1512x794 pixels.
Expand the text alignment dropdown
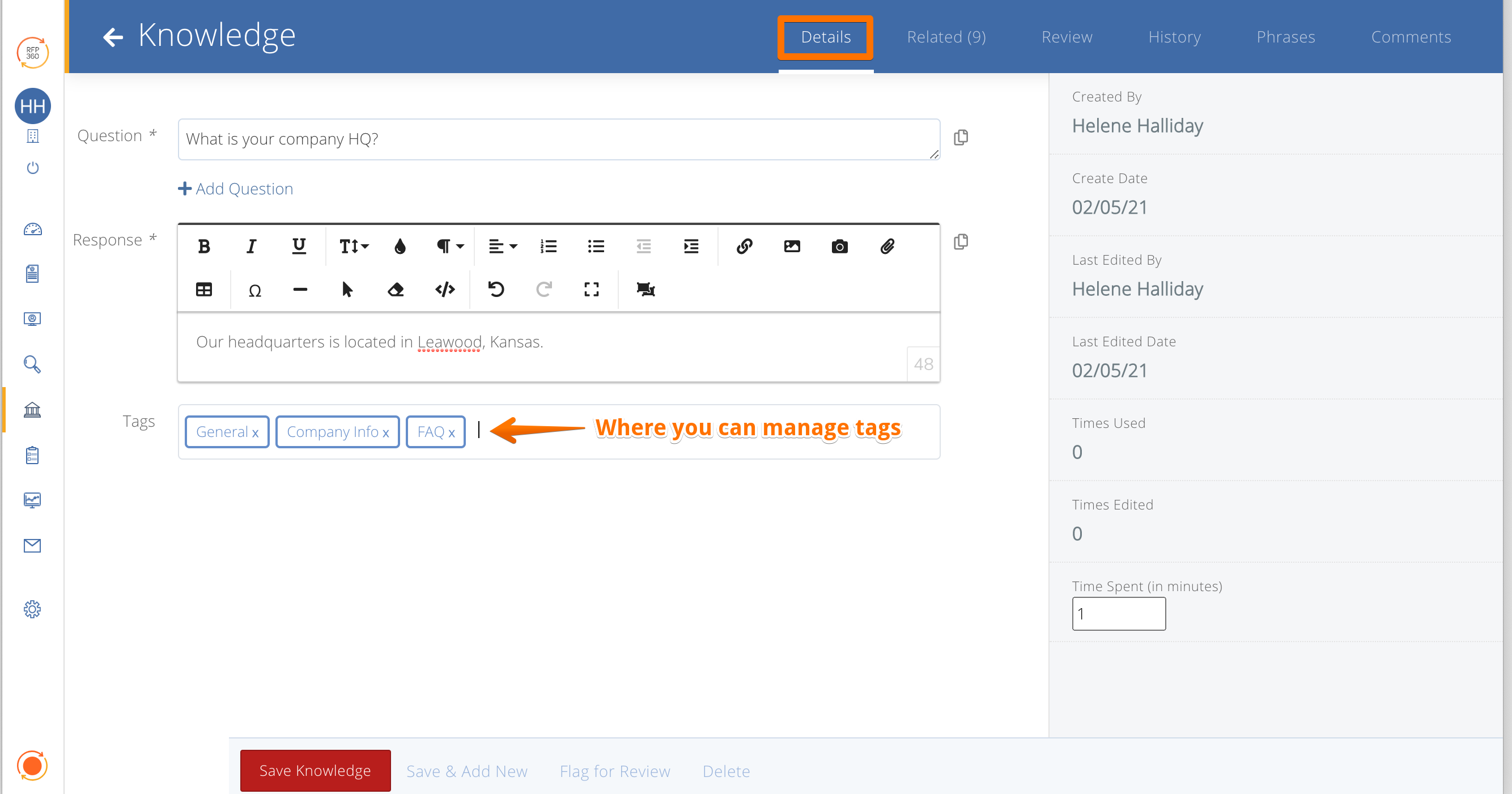(x=503, y=247)
